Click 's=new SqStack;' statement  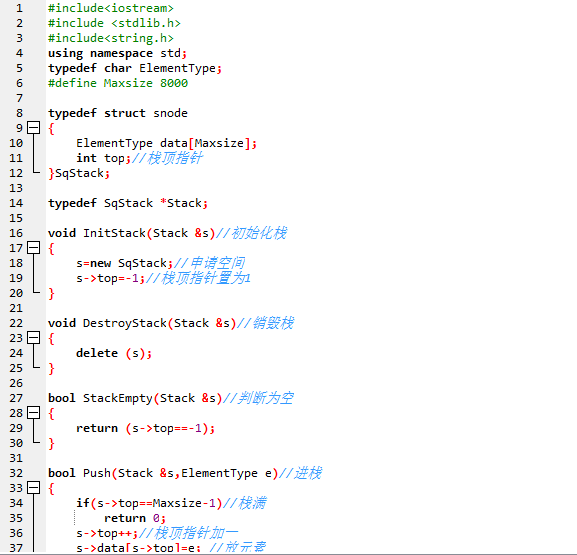coord(125,263)
